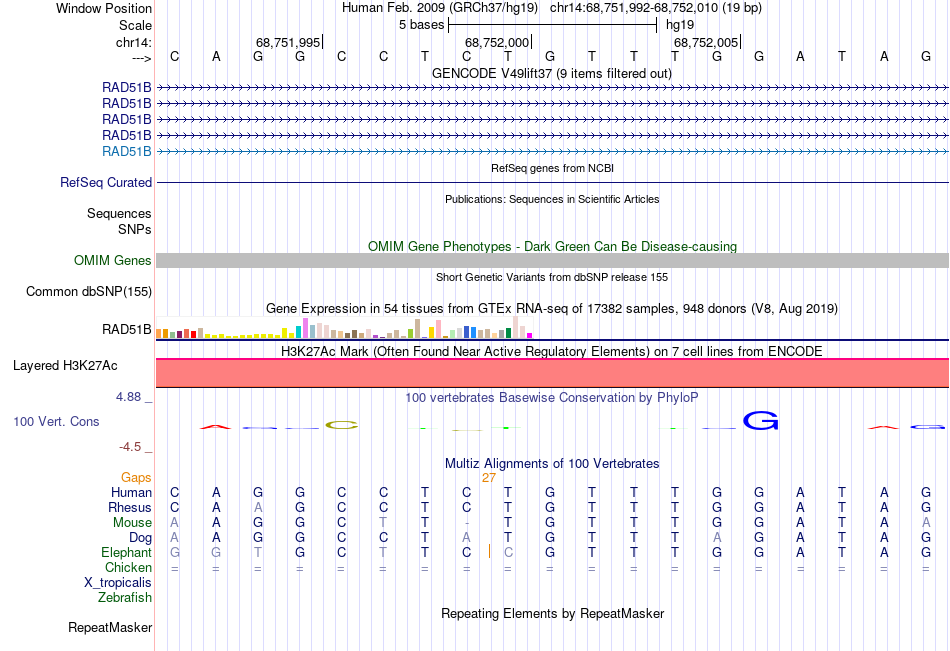Select the Mouse alignment row label
Screen dimensions: 950x651
(x=132, y=522)
